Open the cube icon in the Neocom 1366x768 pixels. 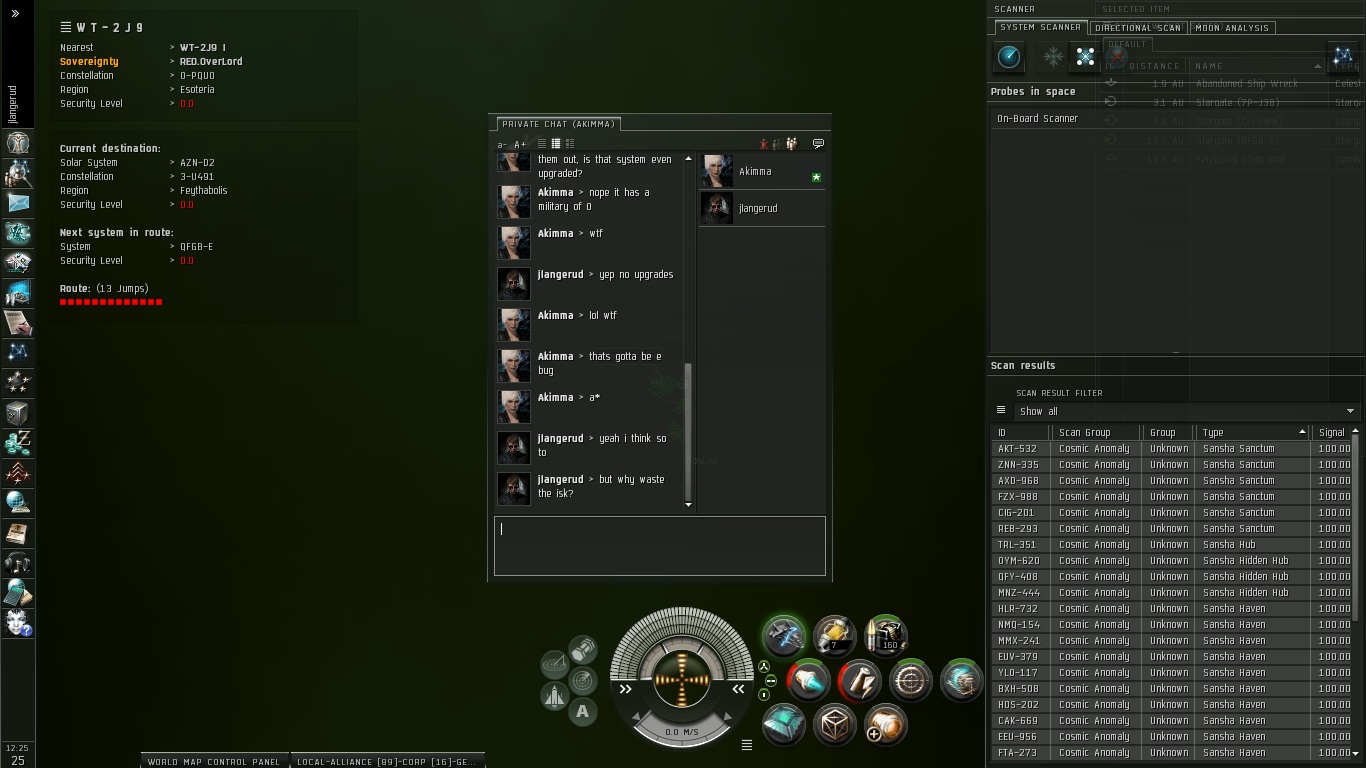pyautogui.click(x=17, y=412)
